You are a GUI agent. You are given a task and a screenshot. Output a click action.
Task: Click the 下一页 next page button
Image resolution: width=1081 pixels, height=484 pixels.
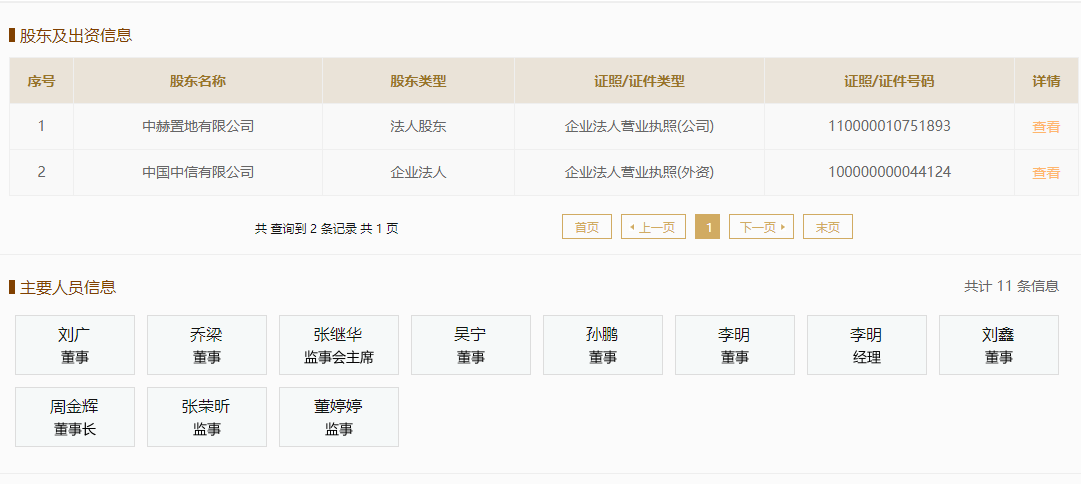pos(761,227)
